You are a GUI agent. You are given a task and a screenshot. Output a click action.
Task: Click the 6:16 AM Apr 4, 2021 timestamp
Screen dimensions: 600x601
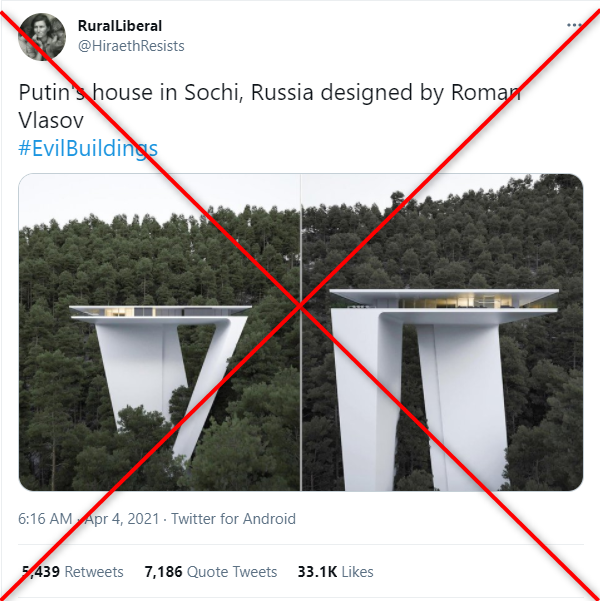coord(89,519)
